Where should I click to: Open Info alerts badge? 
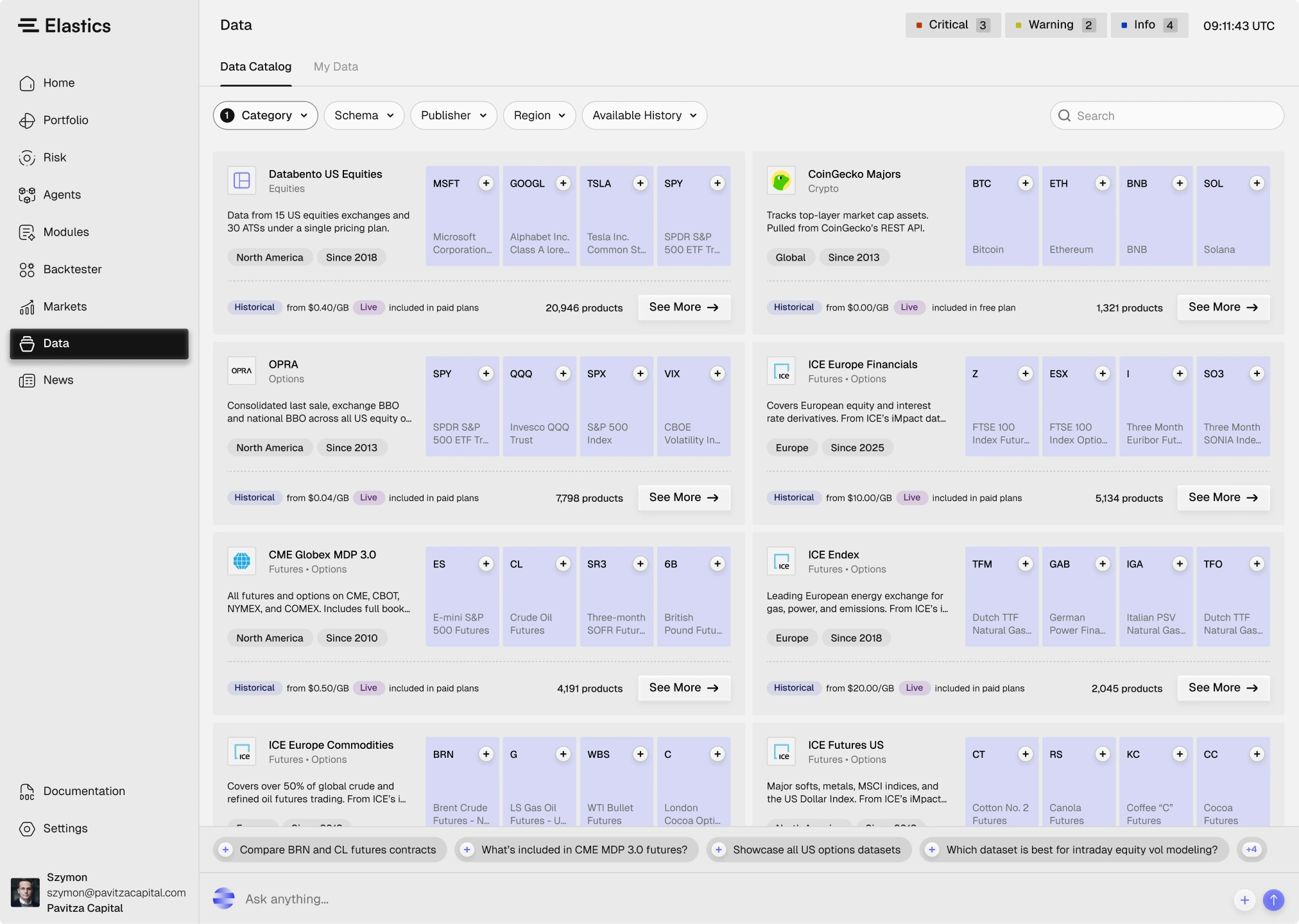[1149, 25]
